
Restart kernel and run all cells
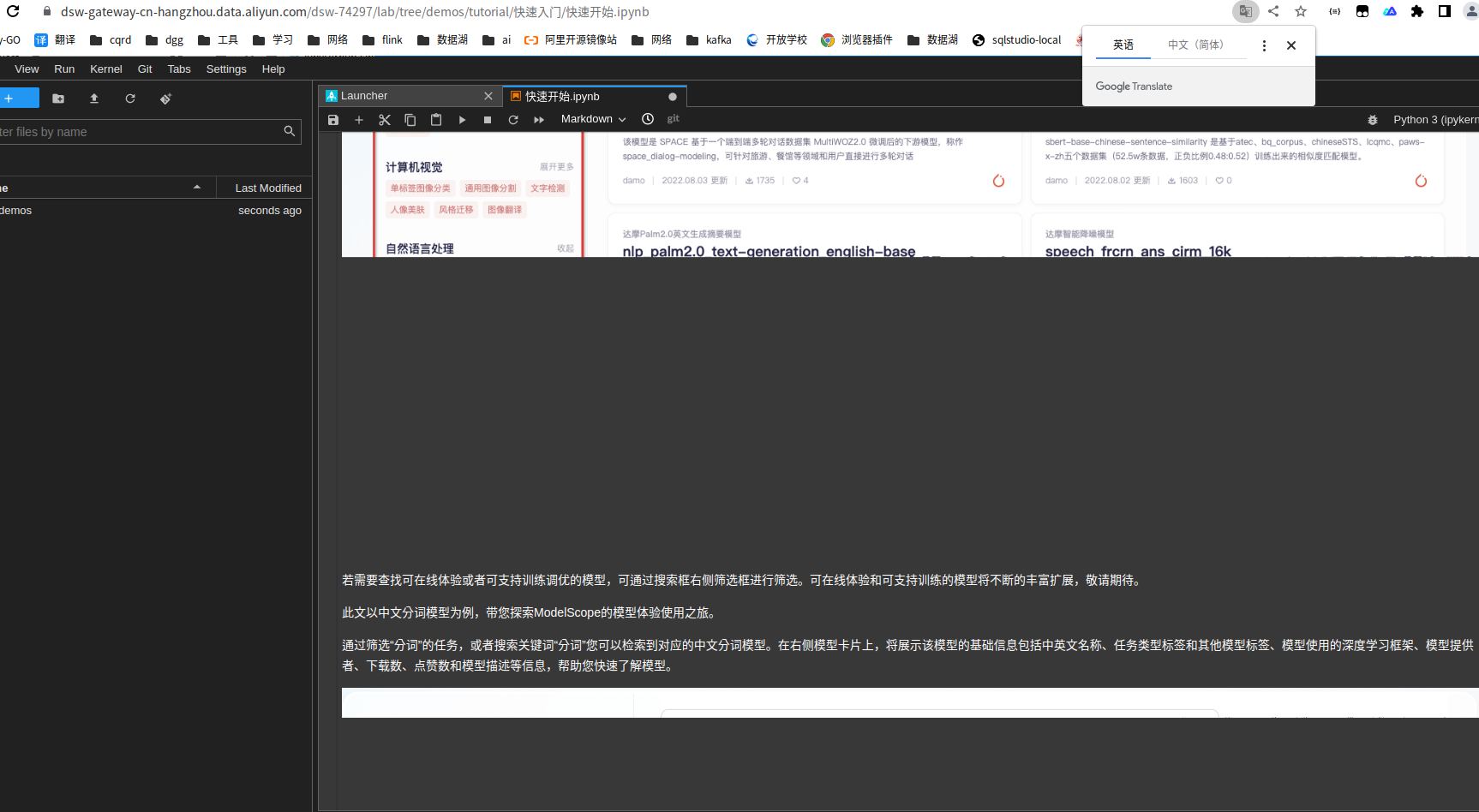pyautogui.click(x=538, y=119)
